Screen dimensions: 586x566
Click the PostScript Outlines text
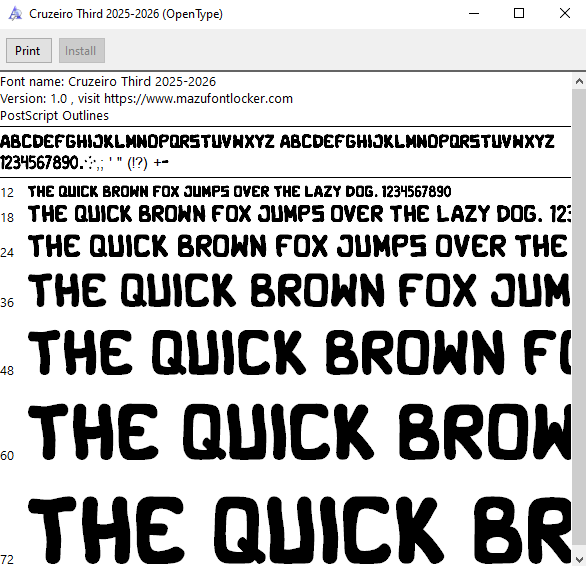click(55, 116)
